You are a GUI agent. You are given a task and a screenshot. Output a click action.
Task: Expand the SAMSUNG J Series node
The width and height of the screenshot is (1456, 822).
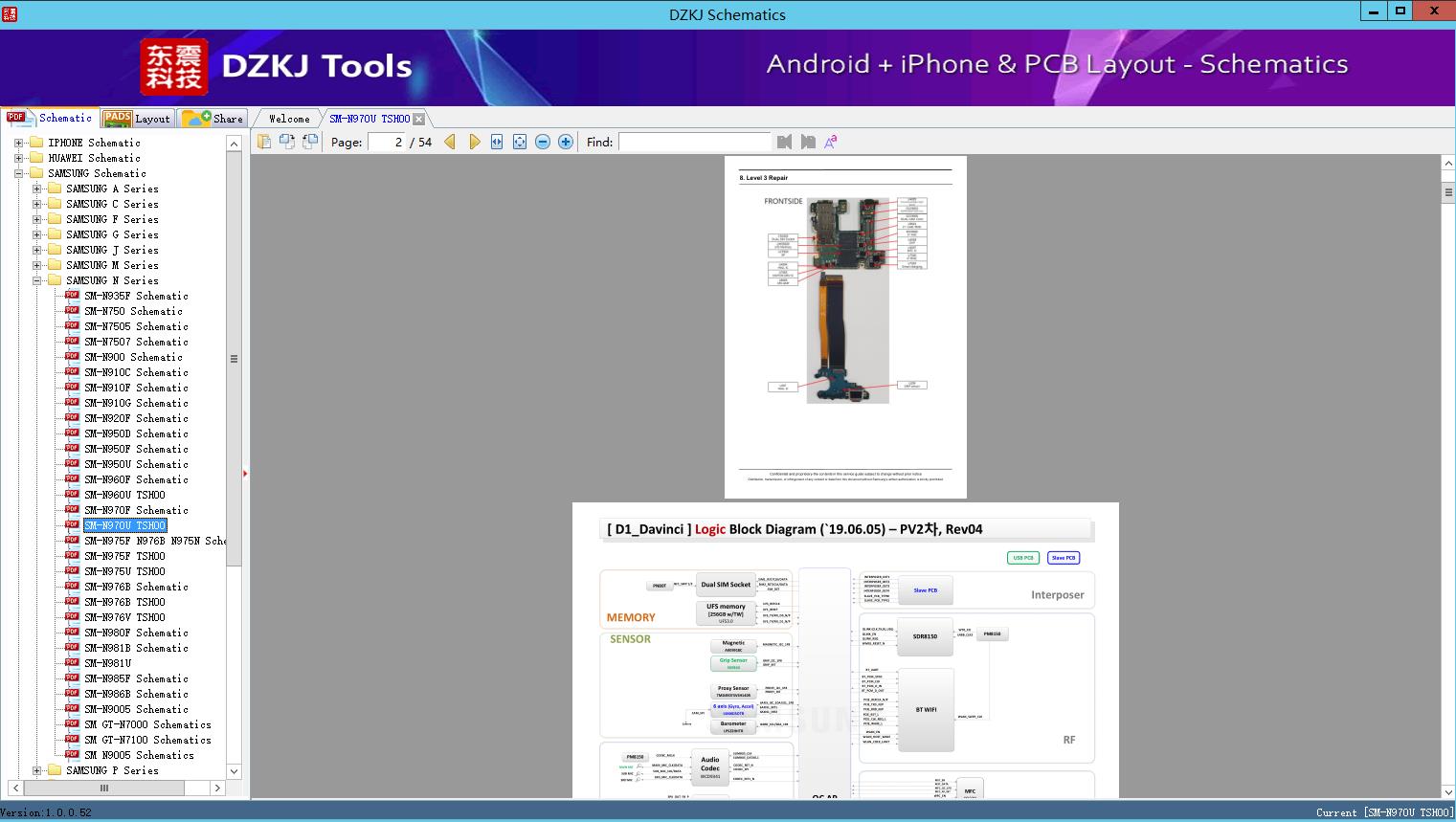coord(36,250)
